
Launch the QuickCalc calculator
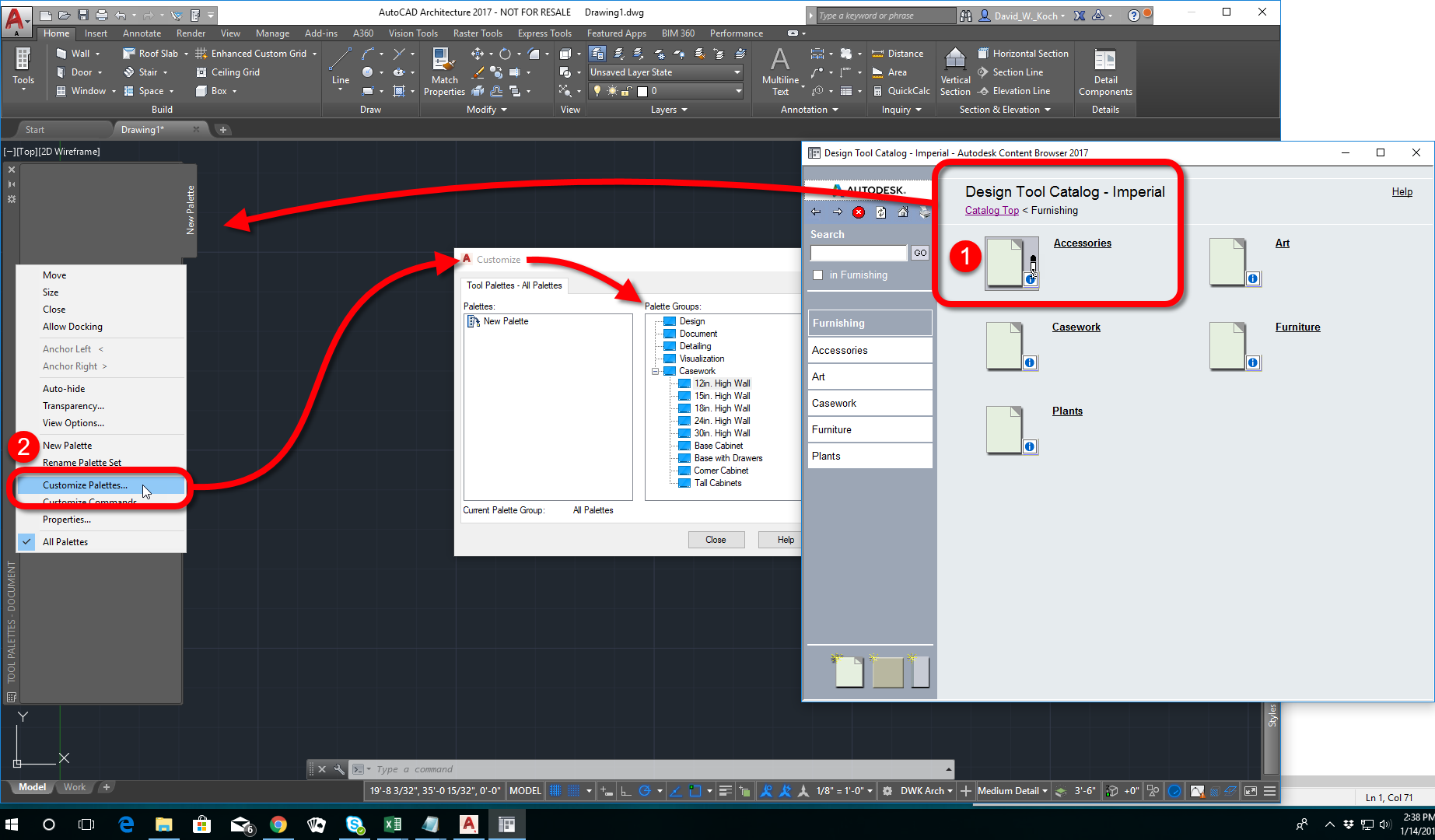coord(901,91)
